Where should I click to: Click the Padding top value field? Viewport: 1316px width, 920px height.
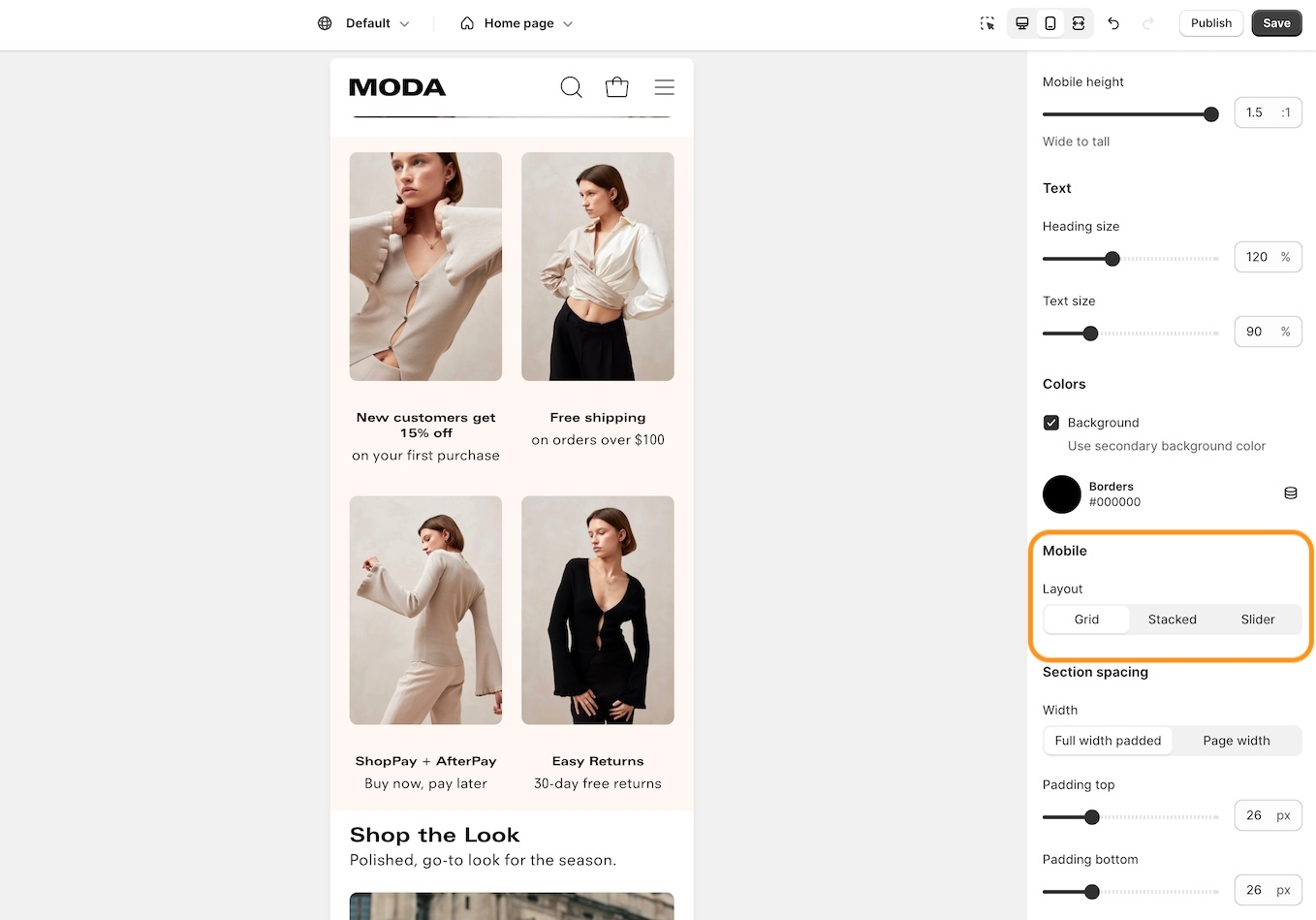[1254, 815]
